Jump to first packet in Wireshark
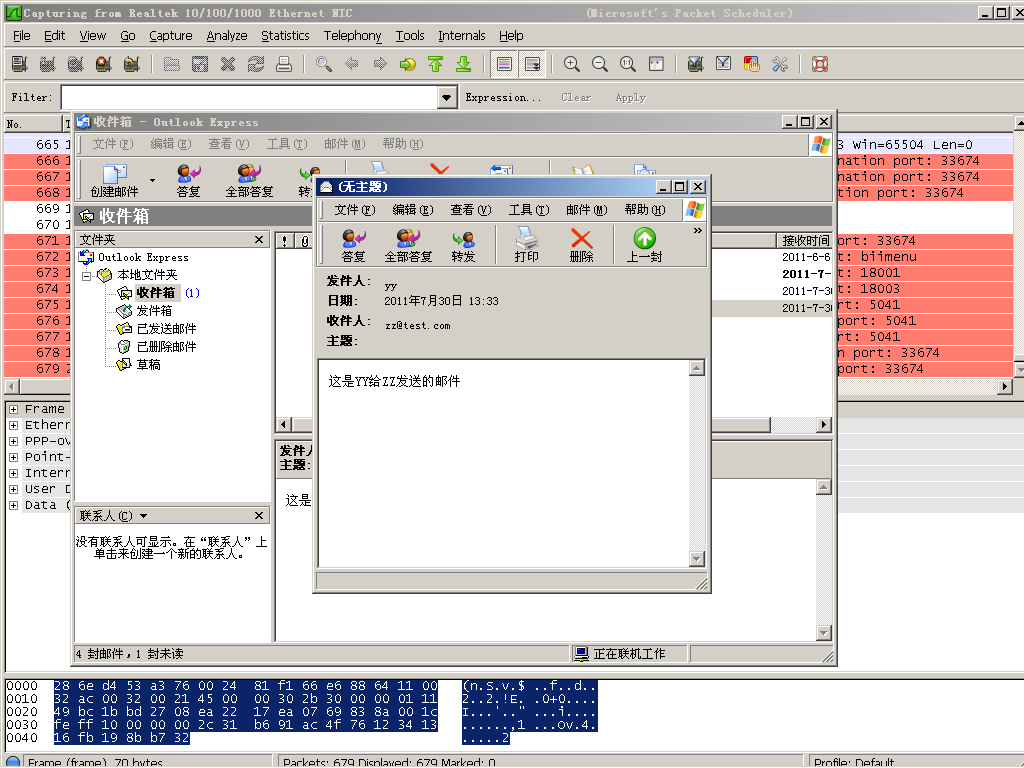 [x=436, y=64]
